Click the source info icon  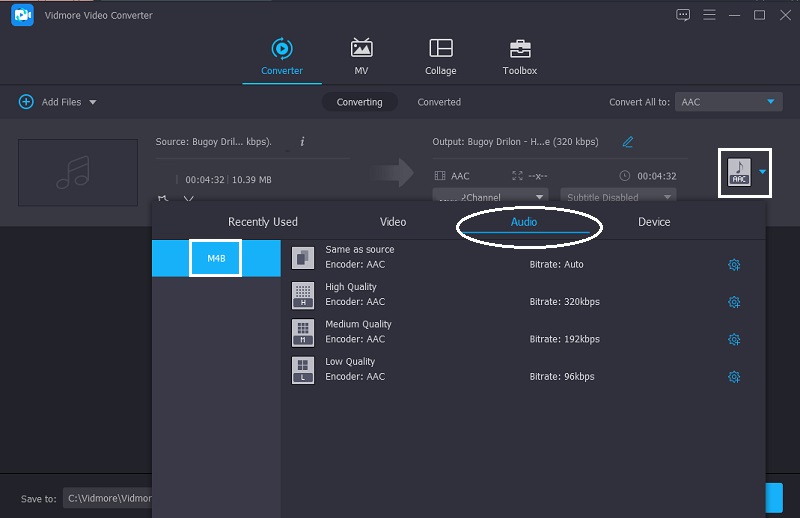coord(302,142)
